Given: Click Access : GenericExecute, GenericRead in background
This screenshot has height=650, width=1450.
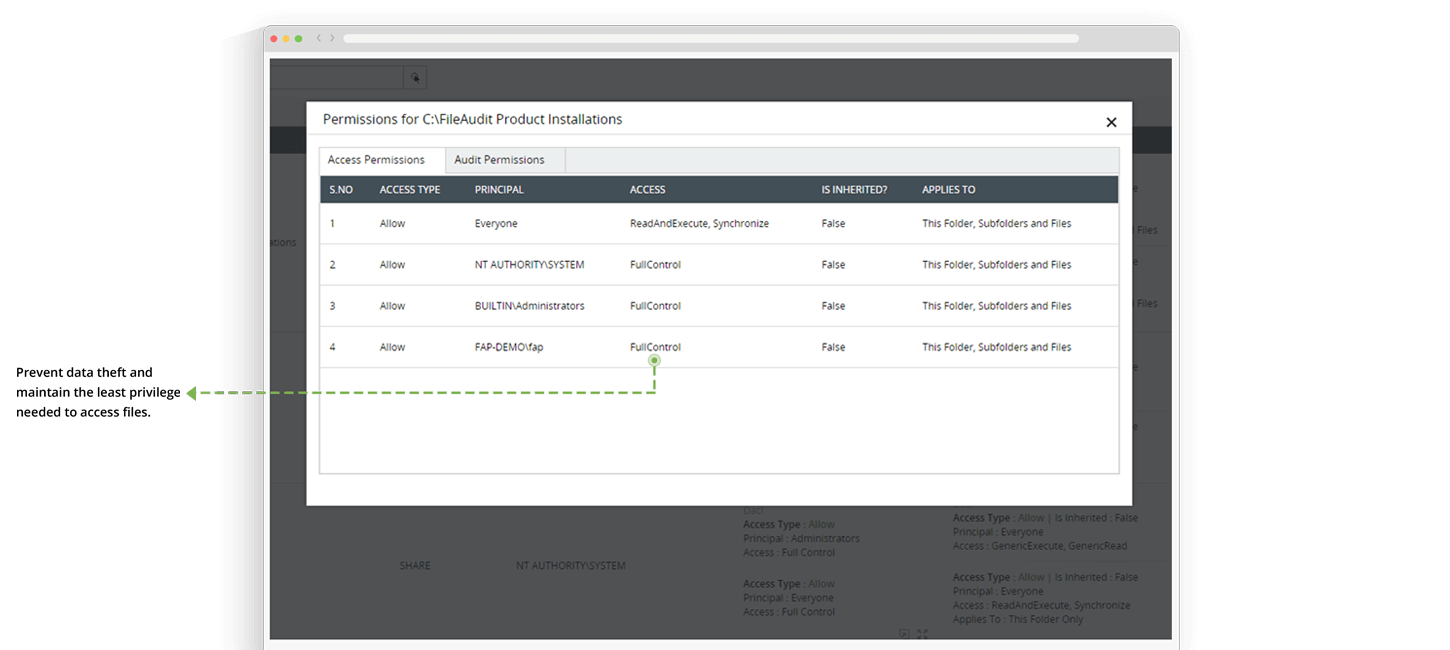Looking at the screenshot, I should [1040, 546].
